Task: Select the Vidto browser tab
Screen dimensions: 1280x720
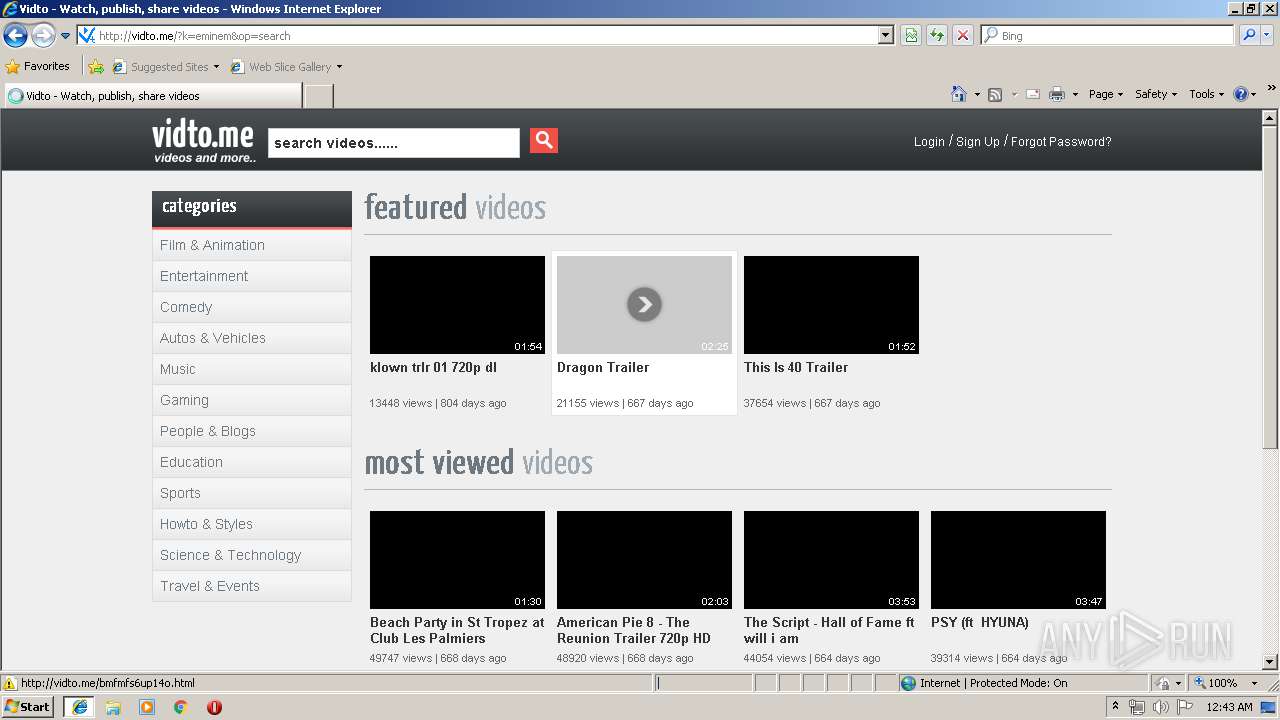Action: 153,96
